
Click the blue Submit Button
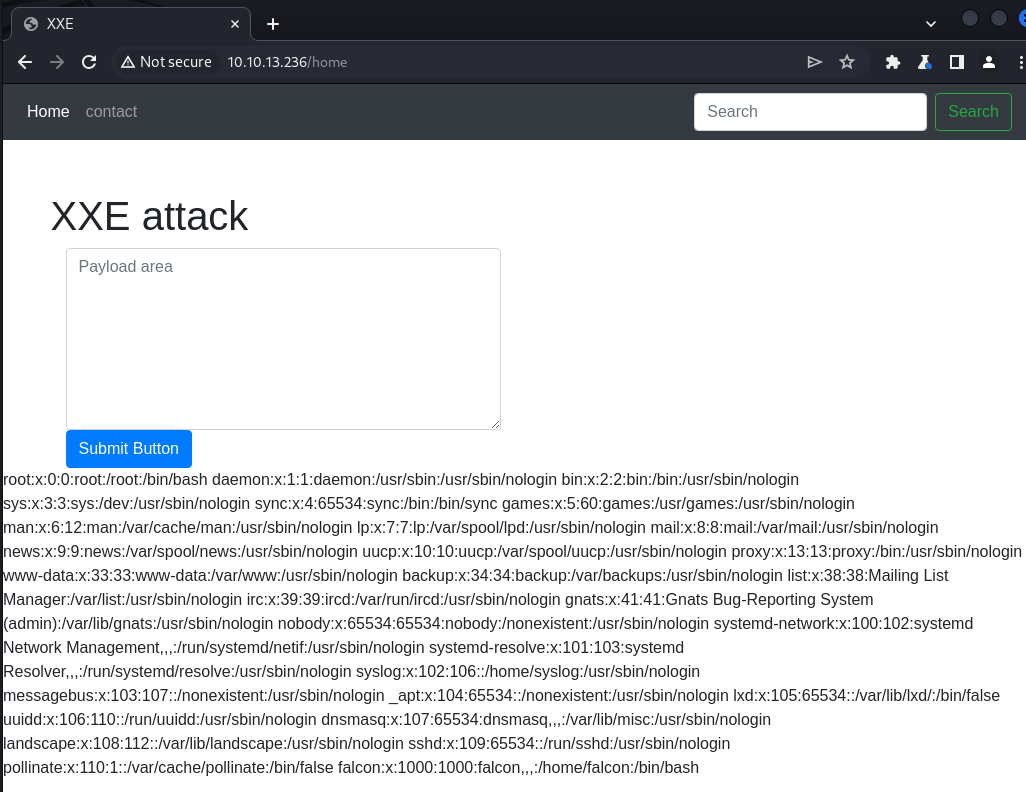[x=128, y=449]
